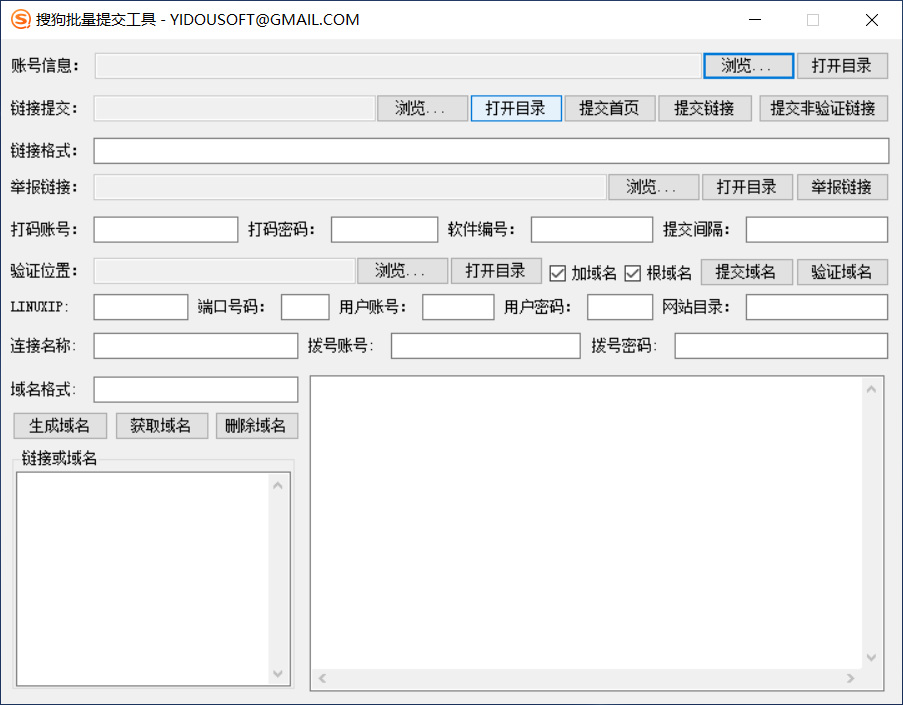Click inside the 链接或域名 list box
The image size is (903, 705).
143,579
